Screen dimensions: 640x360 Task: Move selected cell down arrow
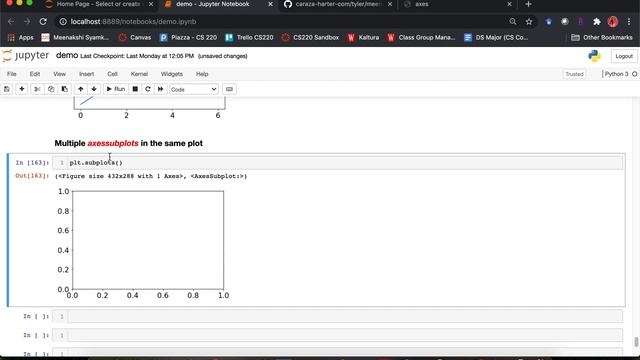point(94,89)
